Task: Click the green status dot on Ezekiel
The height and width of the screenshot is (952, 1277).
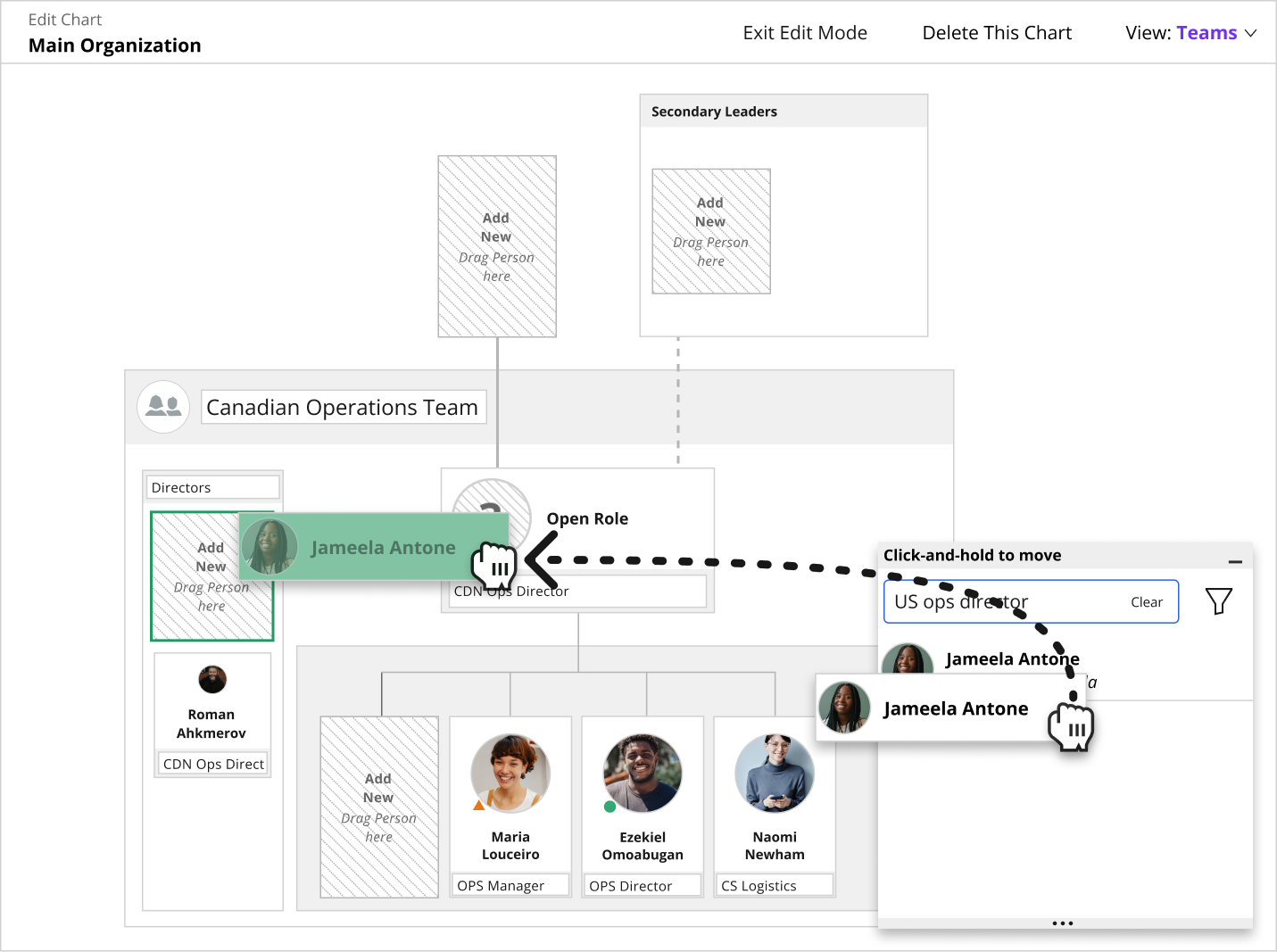Action: pyautogui.click(x=609, y=807)
